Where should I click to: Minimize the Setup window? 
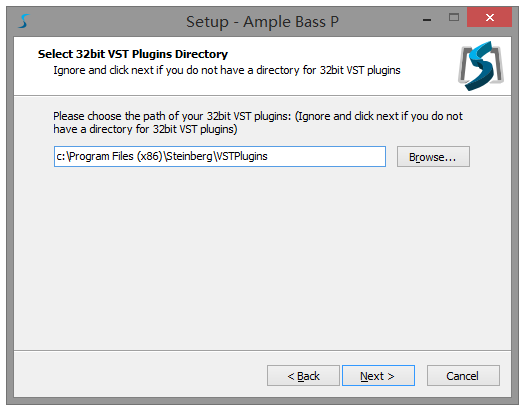(x=427, y=19)
